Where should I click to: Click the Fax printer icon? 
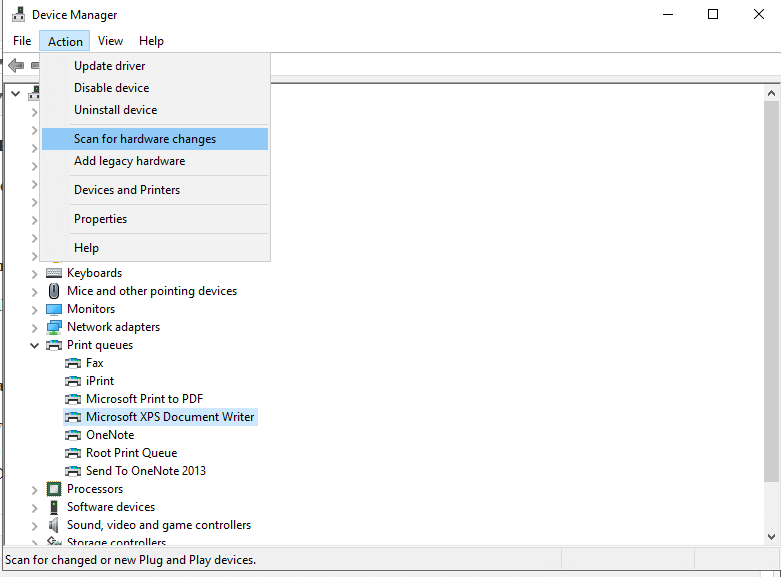tap(73, 363)
